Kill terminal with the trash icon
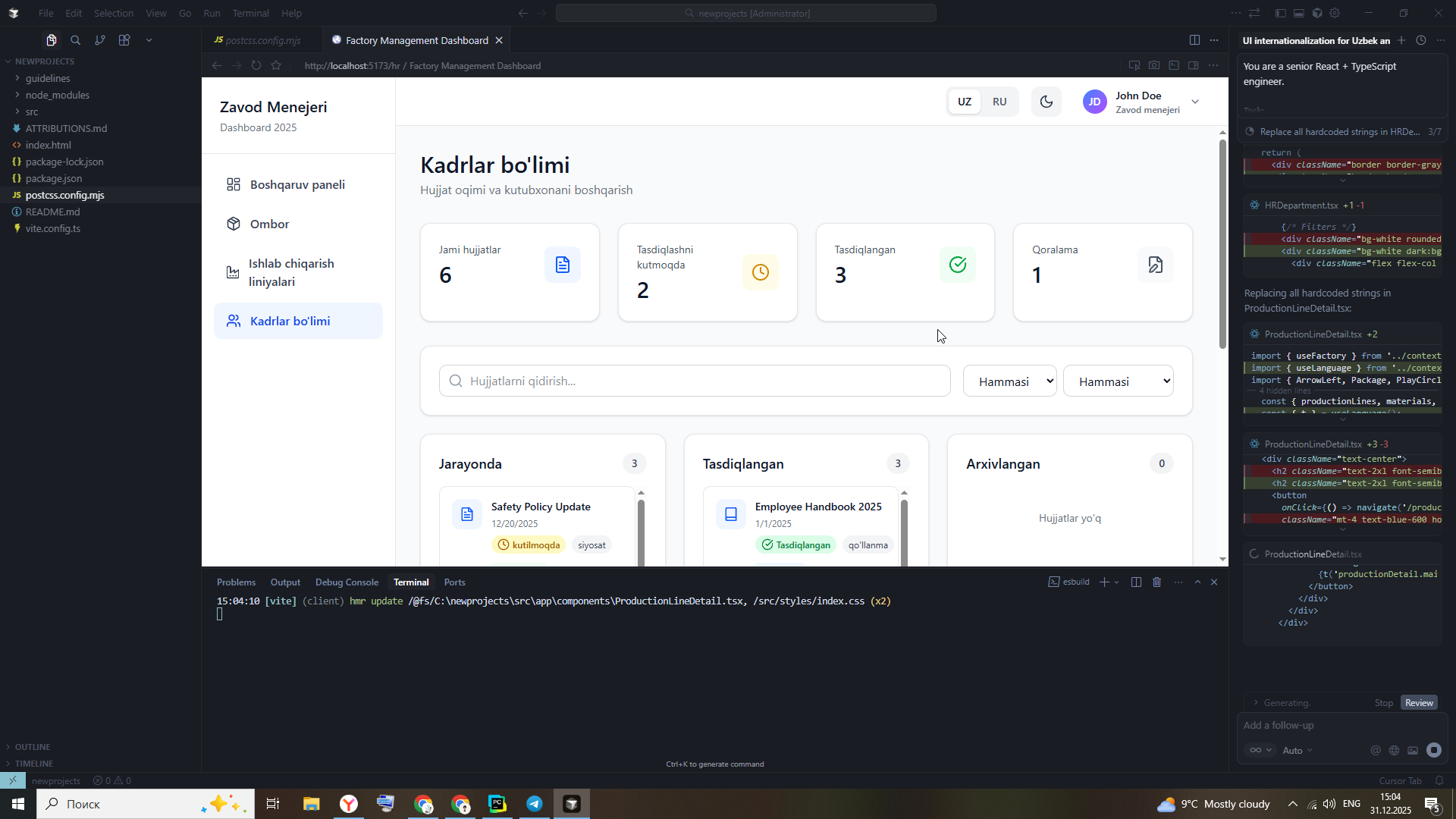This screenshot has height=819, width=1456. pyautogui.click(x=1156, y=582)
